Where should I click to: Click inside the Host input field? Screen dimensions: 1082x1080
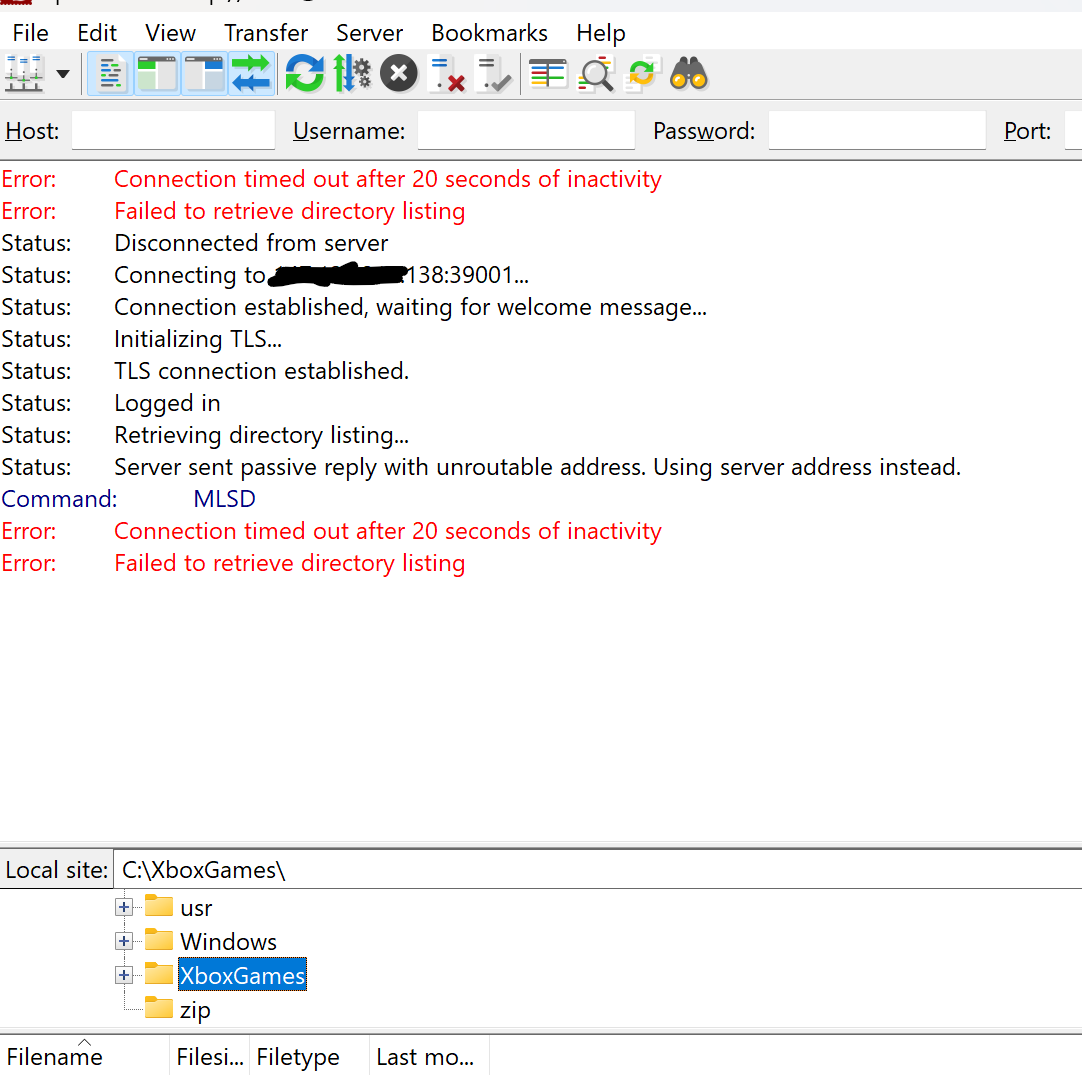click(172, 130)
